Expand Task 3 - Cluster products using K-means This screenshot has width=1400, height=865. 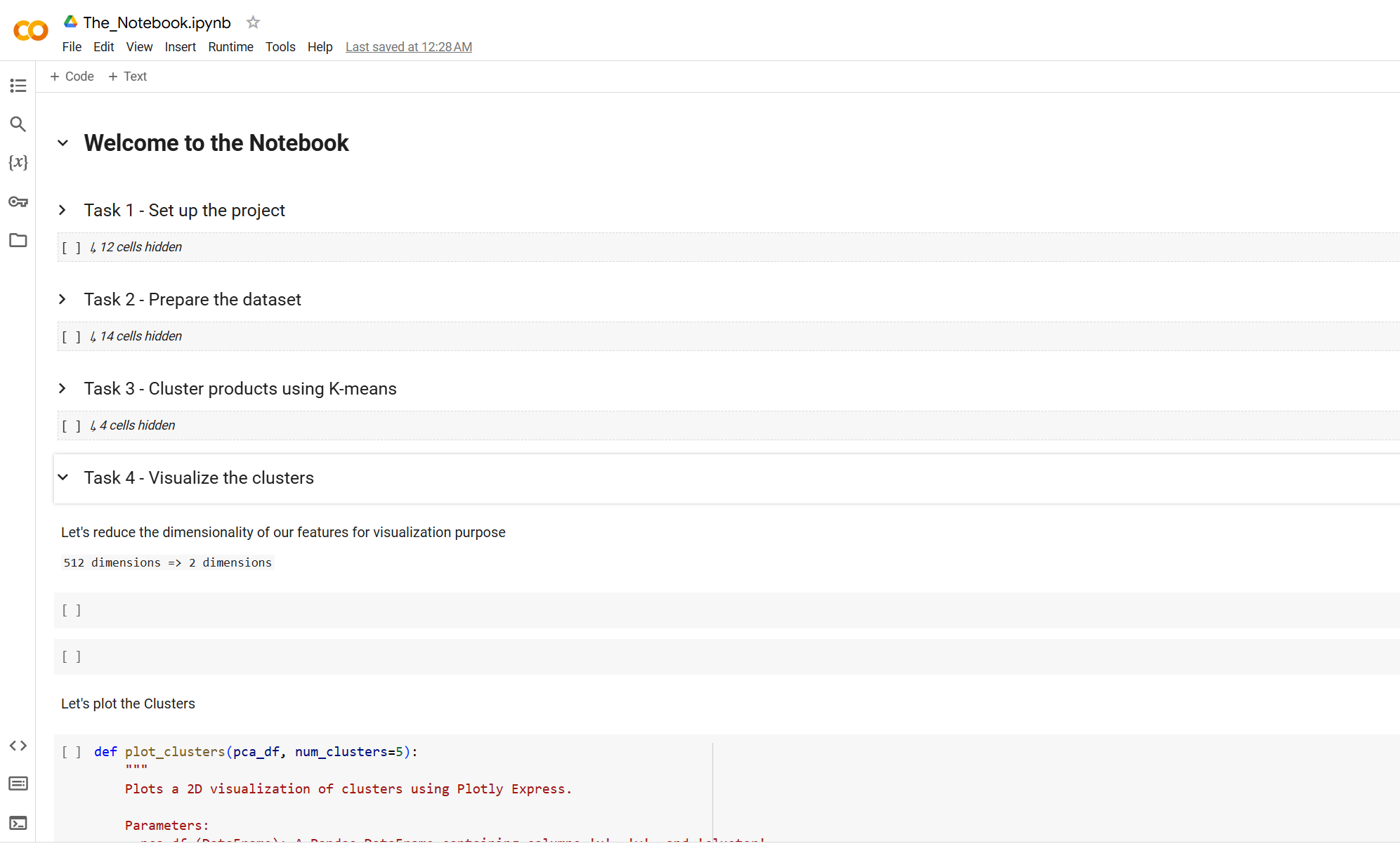63,389
